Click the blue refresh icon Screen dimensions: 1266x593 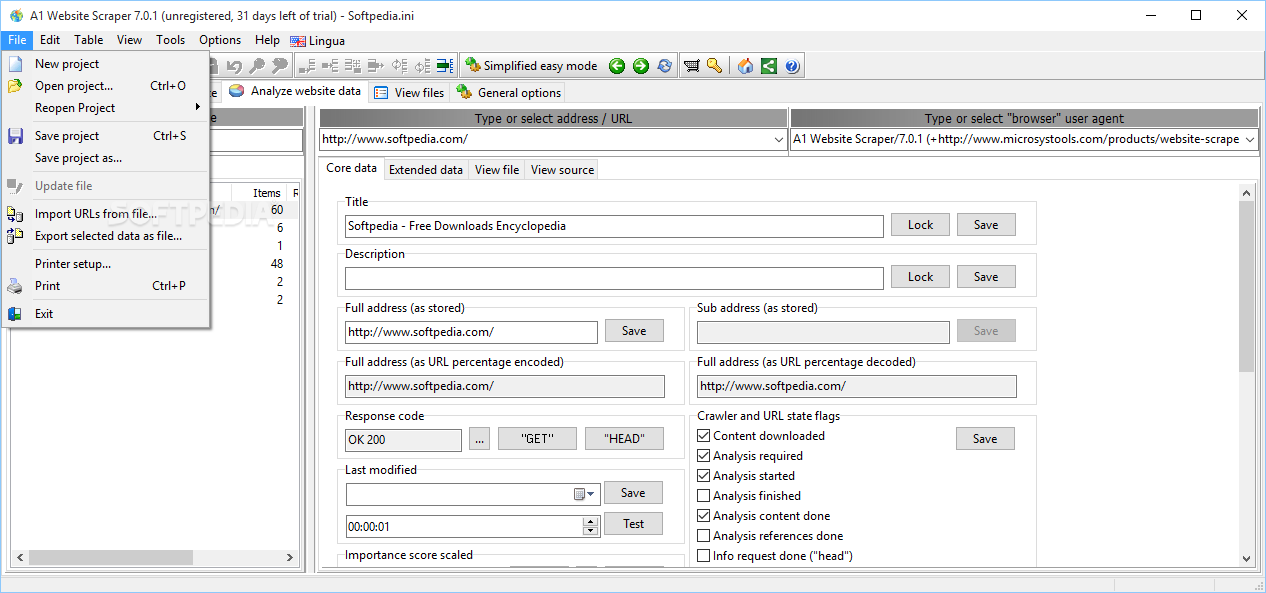tap(664, 66)
